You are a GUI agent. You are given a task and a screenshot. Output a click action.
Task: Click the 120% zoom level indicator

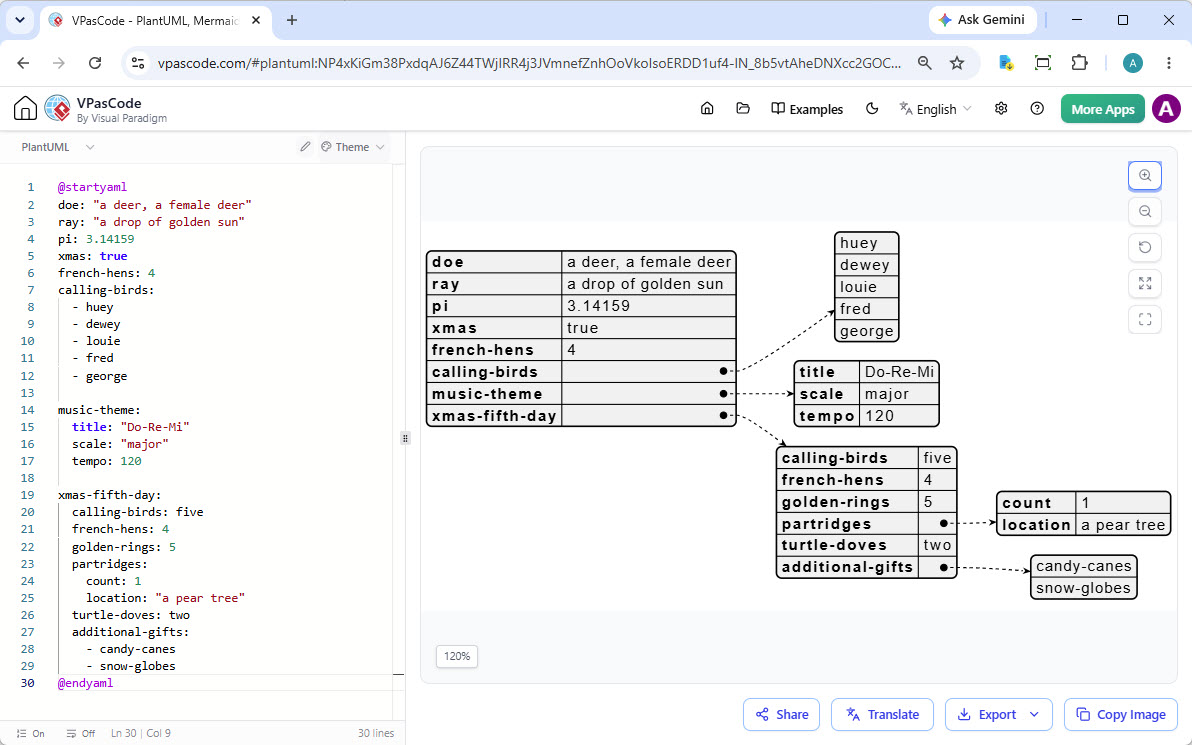pyautogui.click(x=457, y=656)
